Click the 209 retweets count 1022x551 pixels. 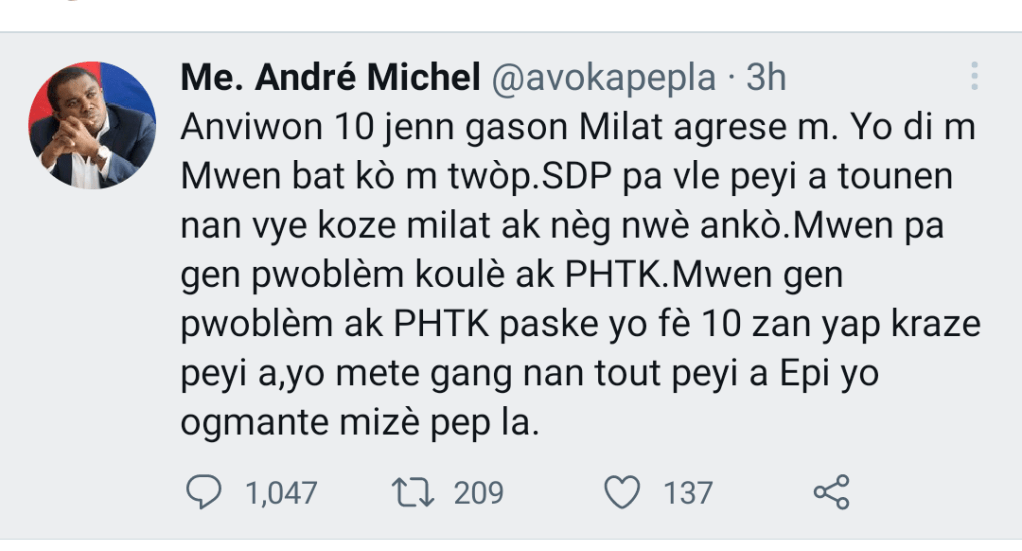pyautogui.click(x=478, y=493)
